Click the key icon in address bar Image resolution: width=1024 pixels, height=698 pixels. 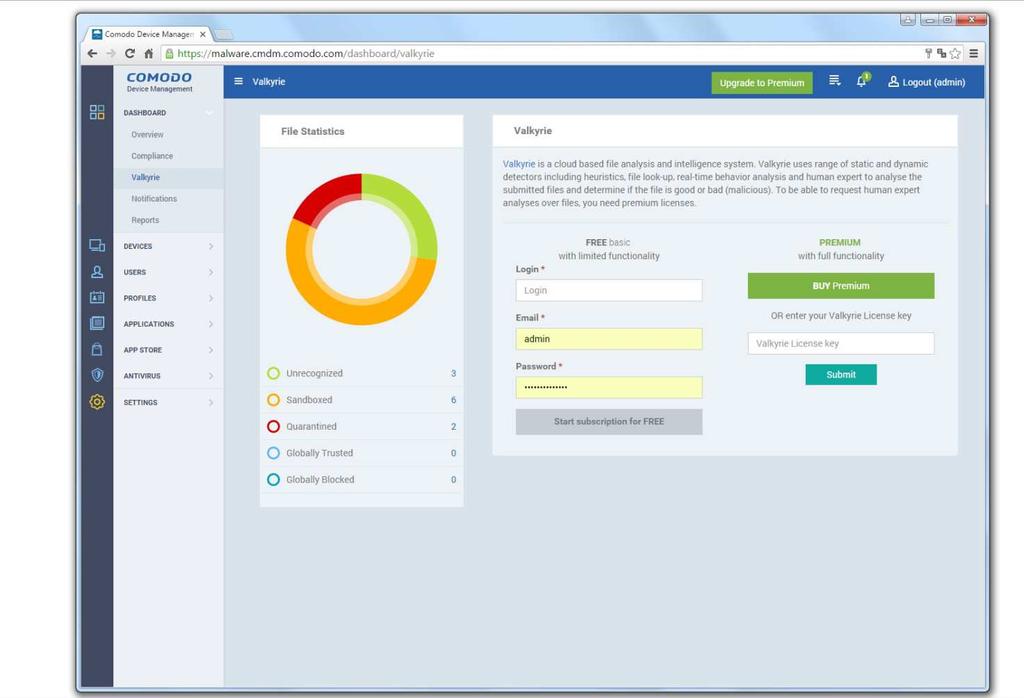coord(928,53)
